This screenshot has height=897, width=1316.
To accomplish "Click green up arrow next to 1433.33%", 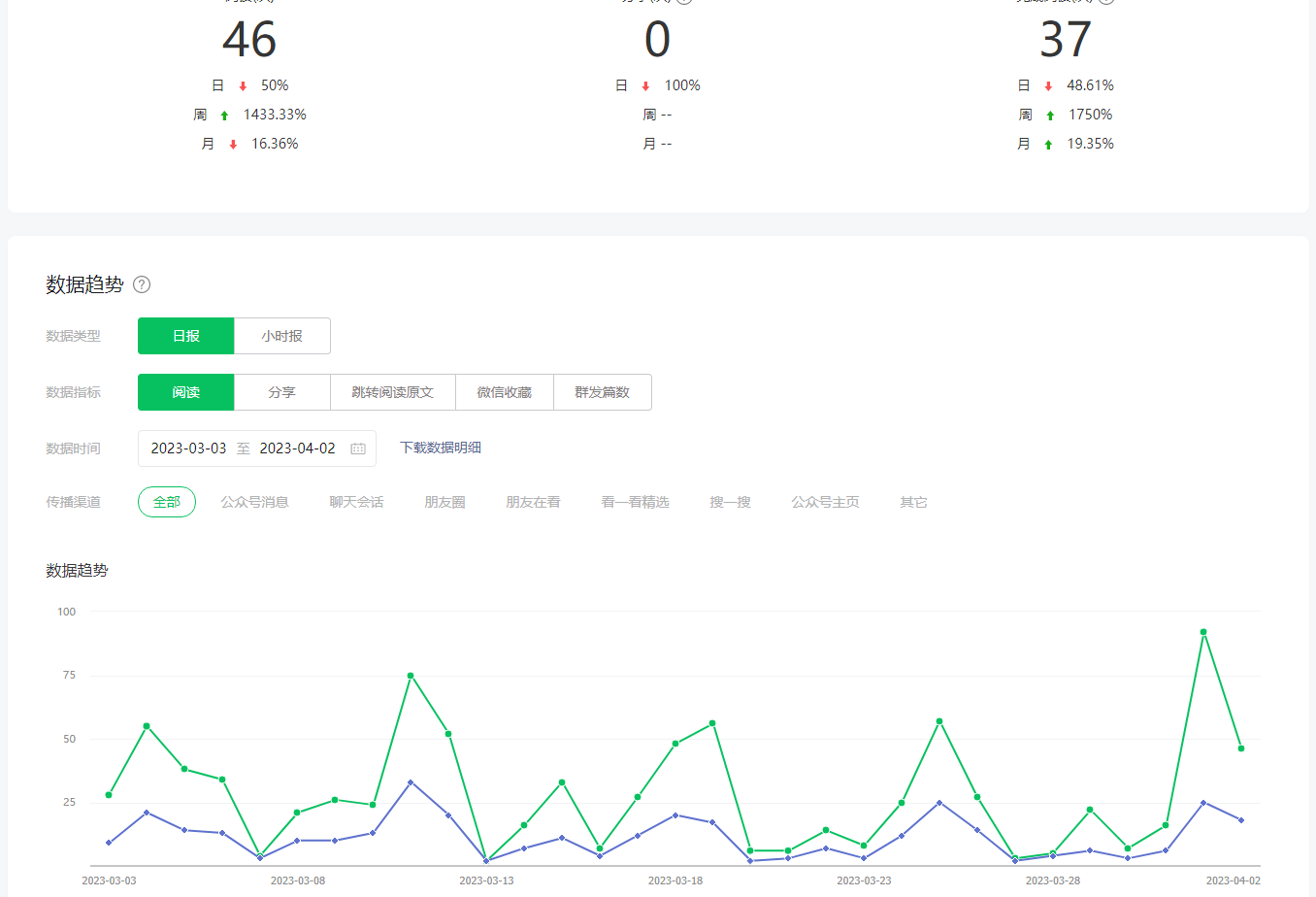I will (x=224, y=116).
